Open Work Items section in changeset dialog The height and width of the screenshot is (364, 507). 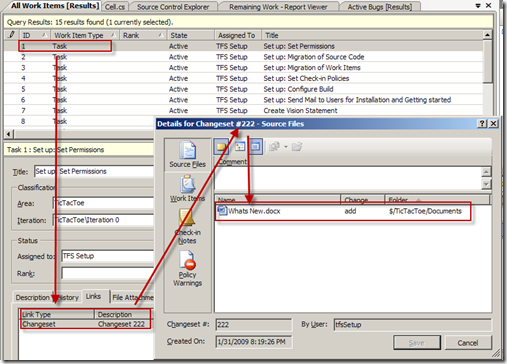click(x=188, y=189)
